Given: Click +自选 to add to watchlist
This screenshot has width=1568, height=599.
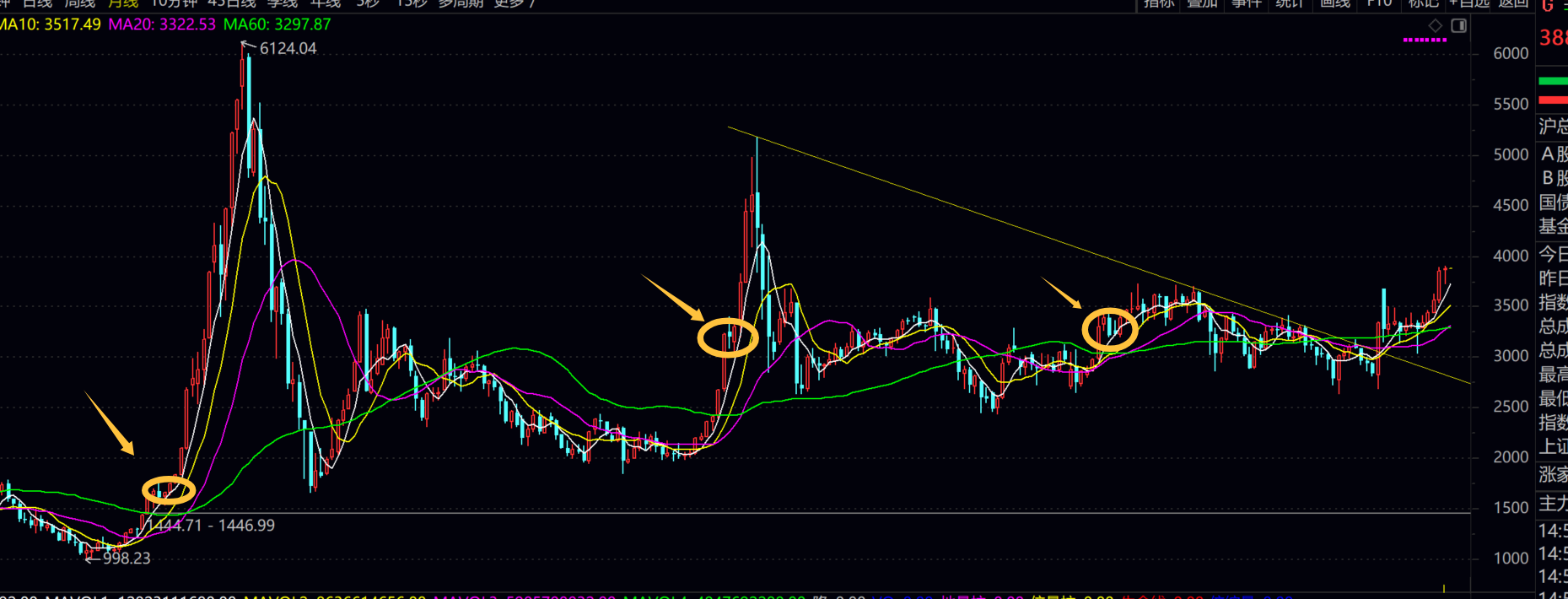Looking at the screenshot, I should pos(1469,3).
